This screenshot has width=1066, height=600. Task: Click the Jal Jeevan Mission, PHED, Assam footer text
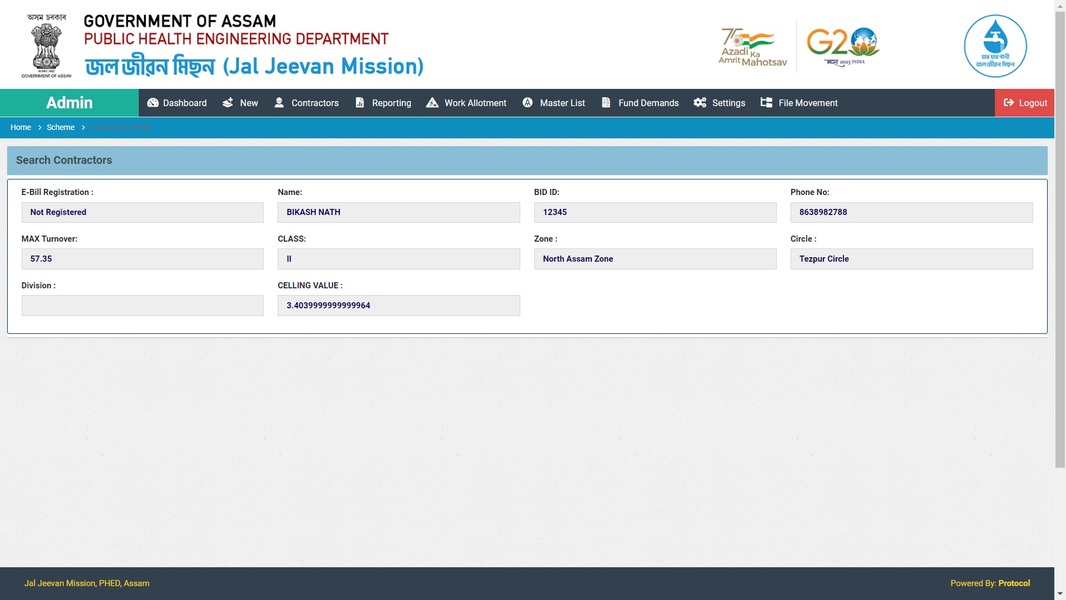pos(86,583)
